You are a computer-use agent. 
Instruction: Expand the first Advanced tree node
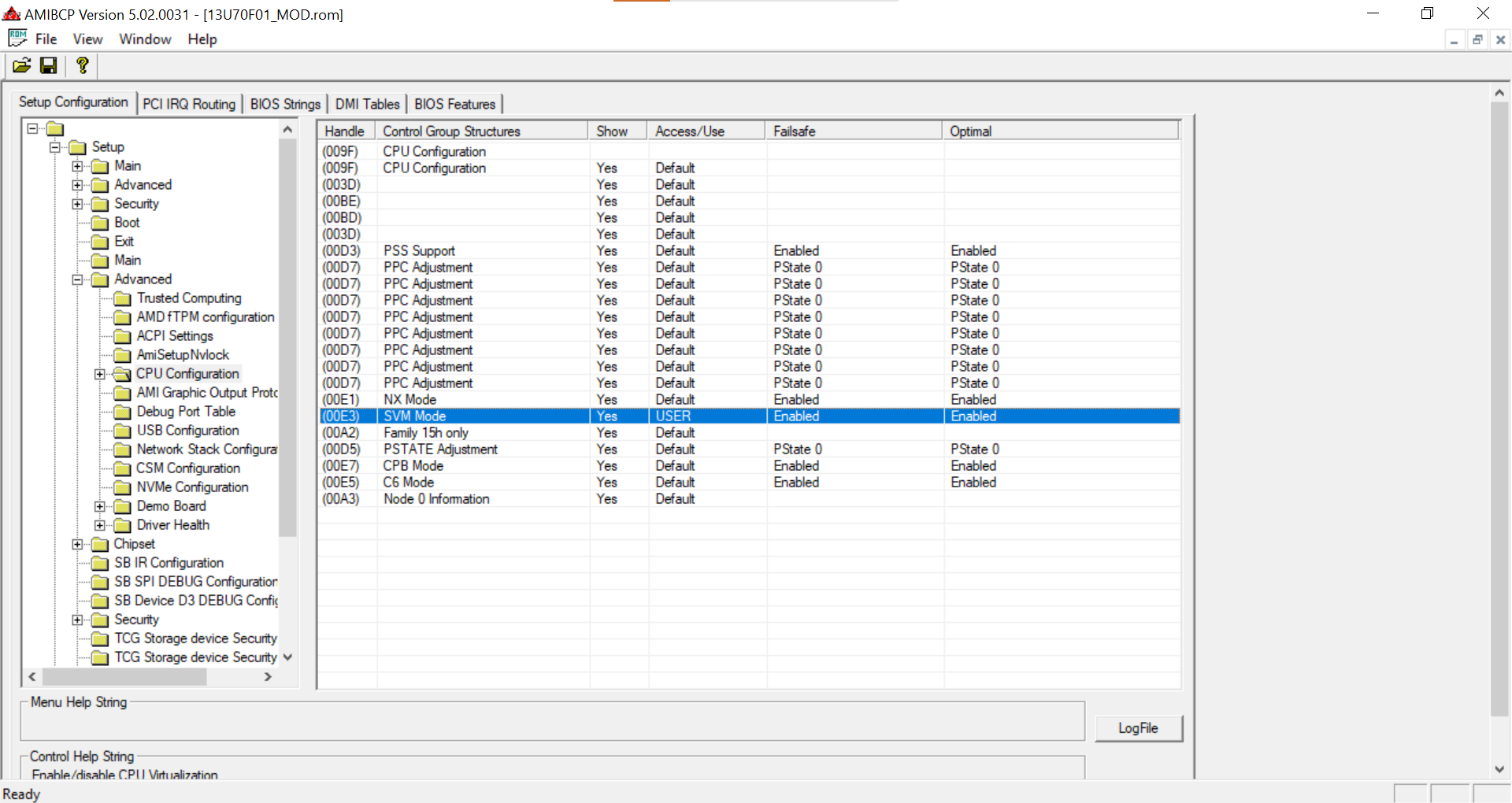(x=77, y=185)
